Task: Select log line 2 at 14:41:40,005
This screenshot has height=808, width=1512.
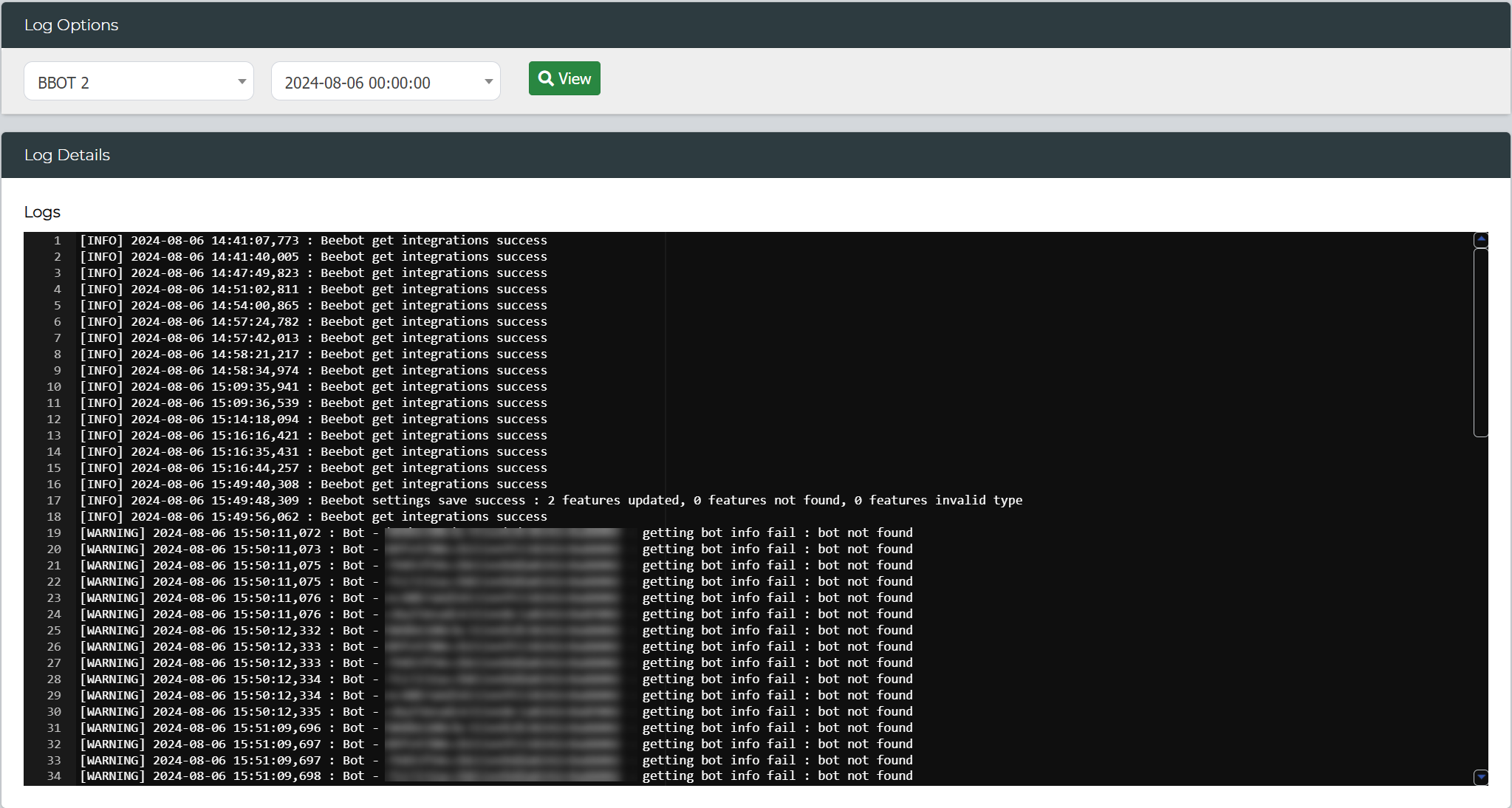Action: click(313, 256)
